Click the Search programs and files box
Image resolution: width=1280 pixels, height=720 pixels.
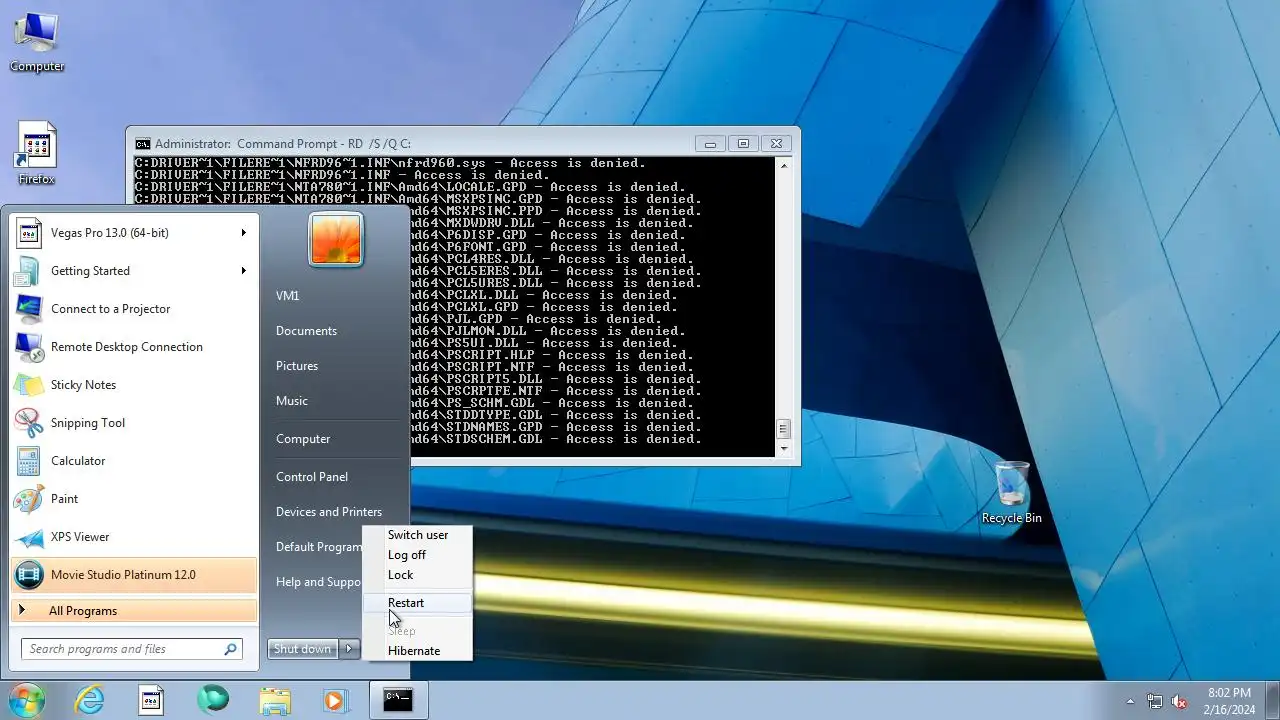coord(131,649)
